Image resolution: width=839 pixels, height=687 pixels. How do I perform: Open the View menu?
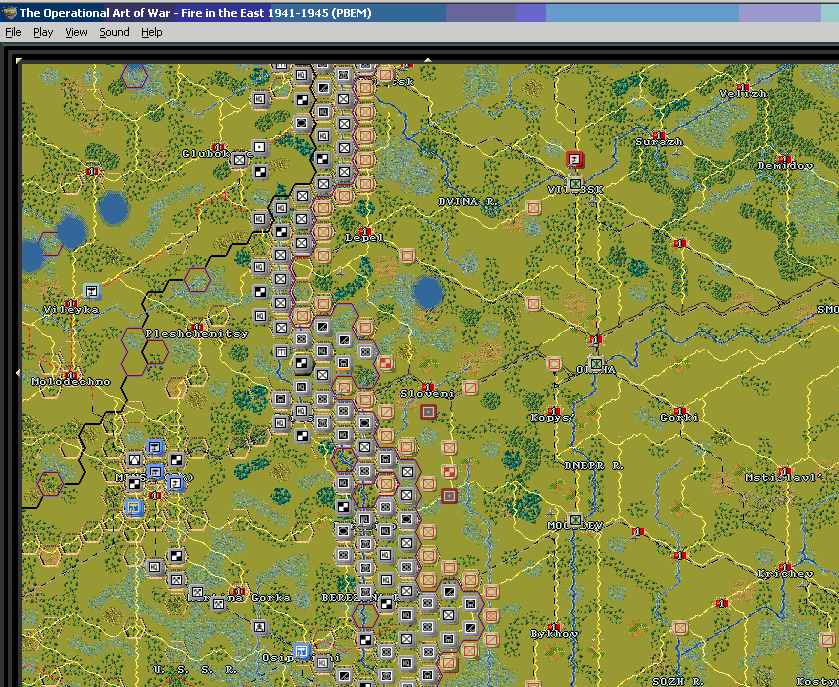pos(76,32)
